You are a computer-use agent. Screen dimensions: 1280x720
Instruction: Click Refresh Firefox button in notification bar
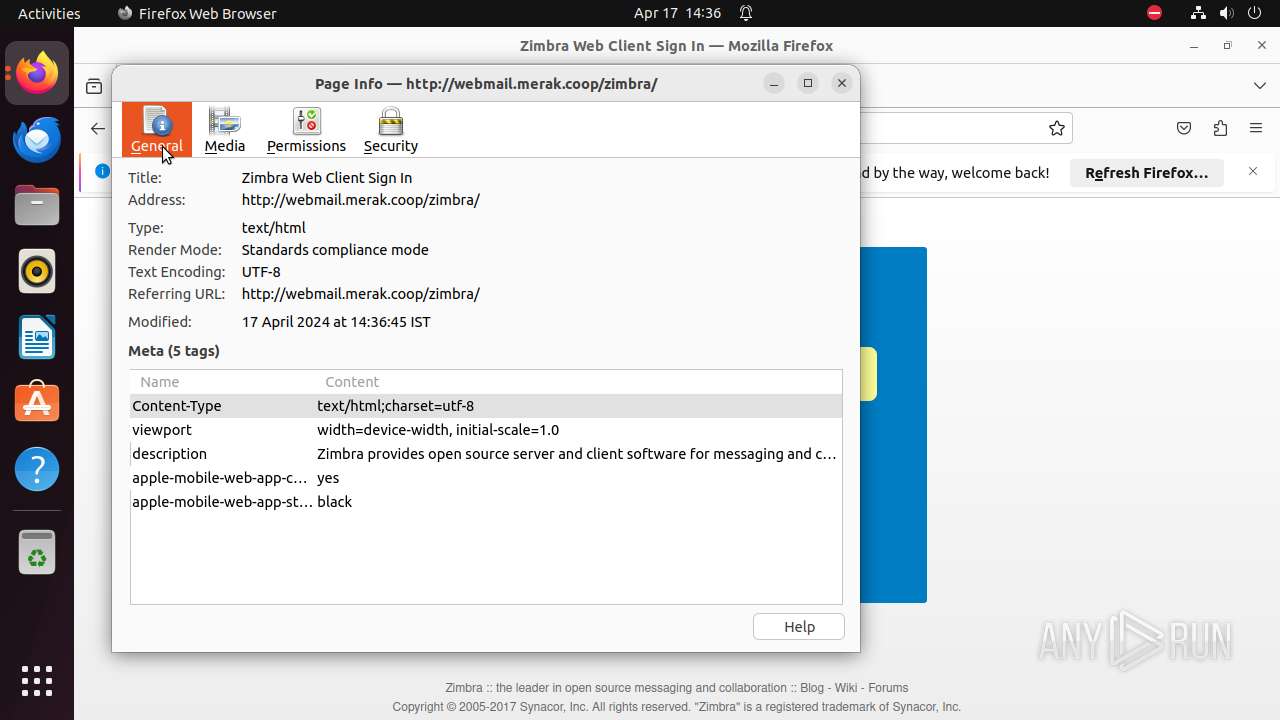click(1147, 173)
